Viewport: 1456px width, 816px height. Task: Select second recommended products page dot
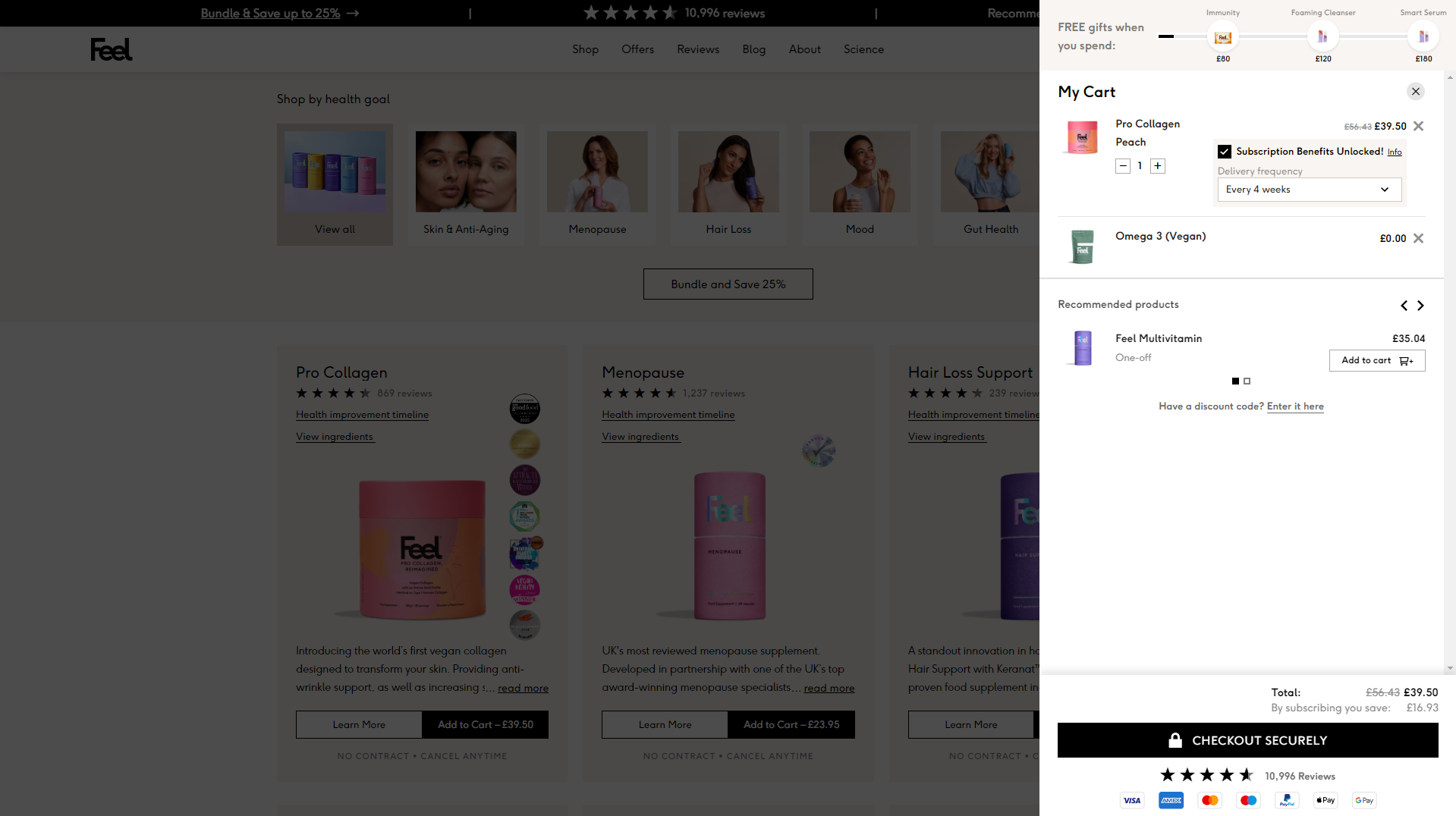point(1247,381)
